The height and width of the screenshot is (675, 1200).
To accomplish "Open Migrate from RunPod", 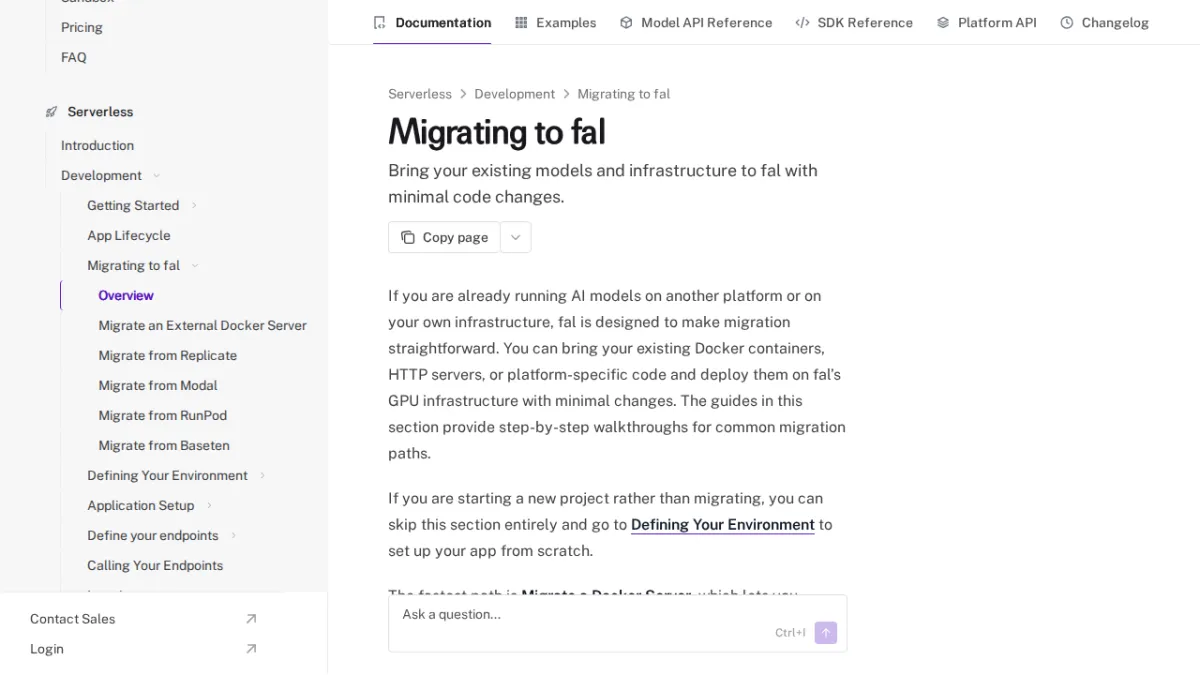I will pyautogui.click(x=163, y=416).
